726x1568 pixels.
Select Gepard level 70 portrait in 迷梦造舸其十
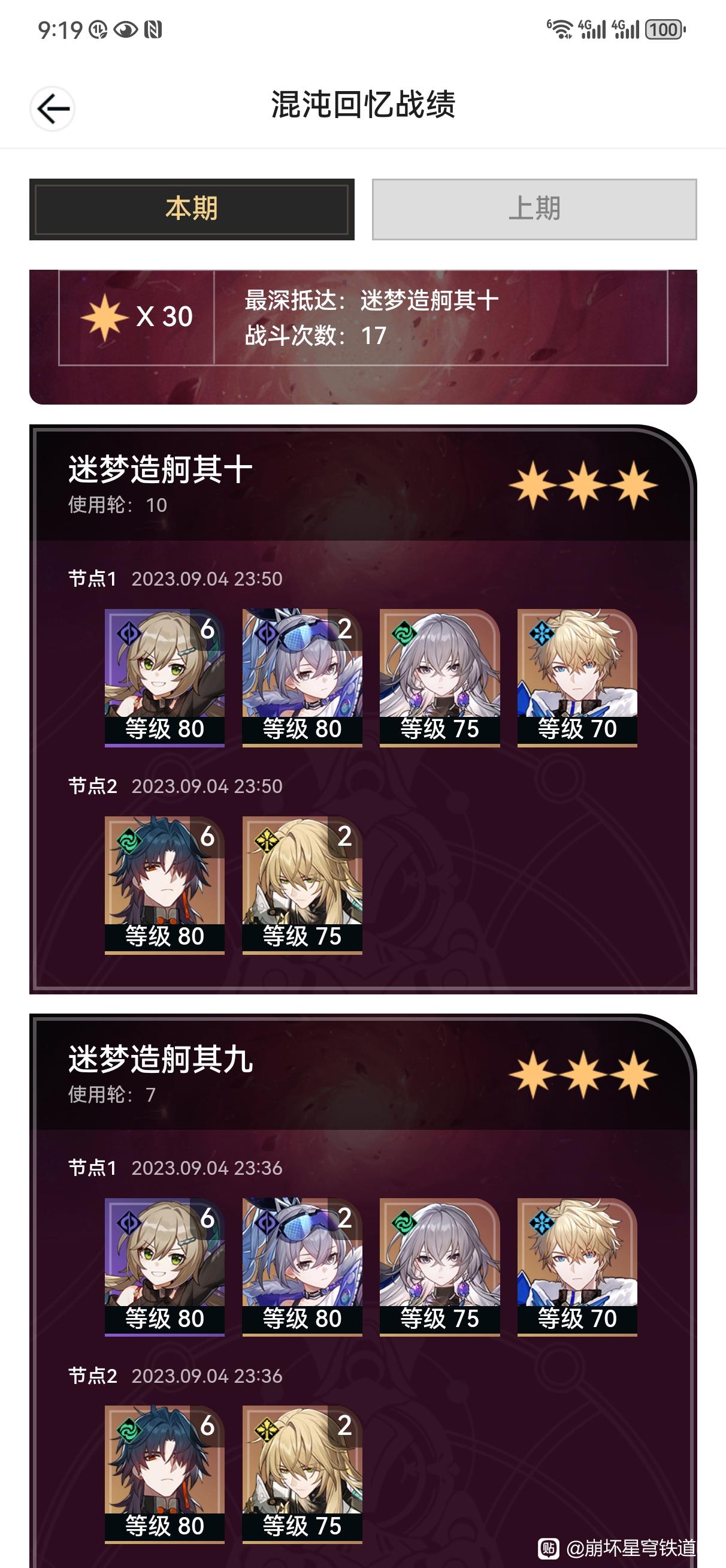click(577, 677)
